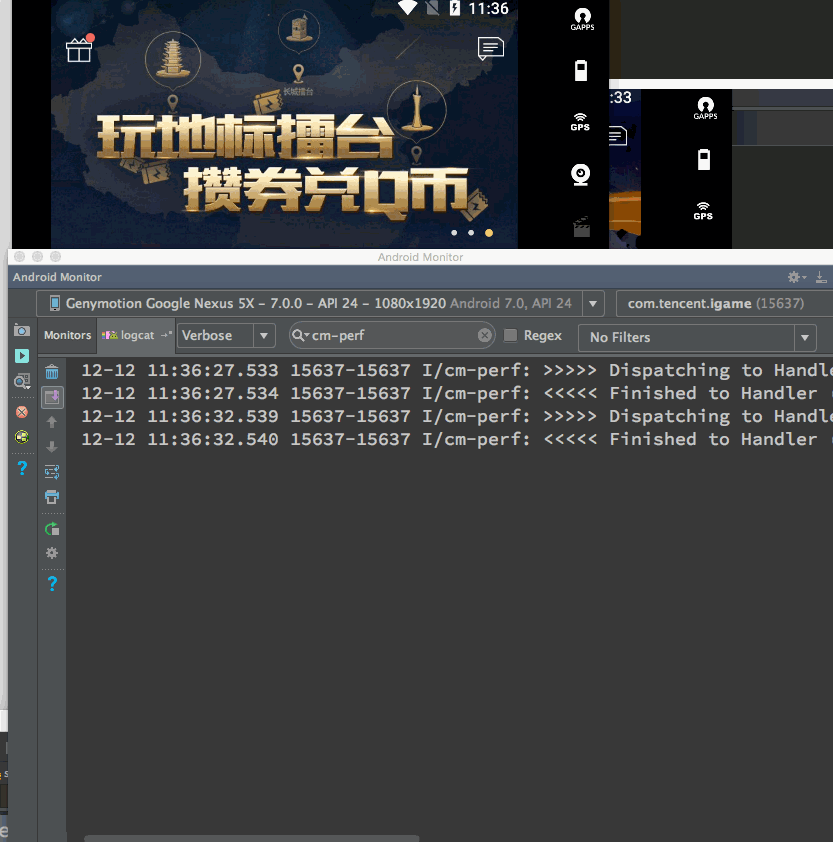Open the No Filters dropdown
The width and height of the screenshot is (833, 842).
pos(697,338)
